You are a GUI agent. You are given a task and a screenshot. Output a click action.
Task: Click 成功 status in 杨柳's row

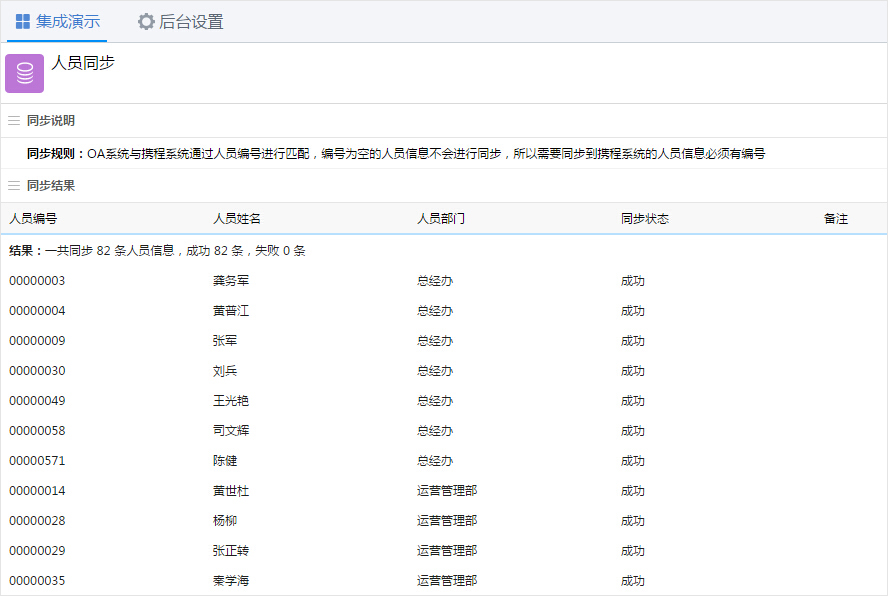[633, 521]
